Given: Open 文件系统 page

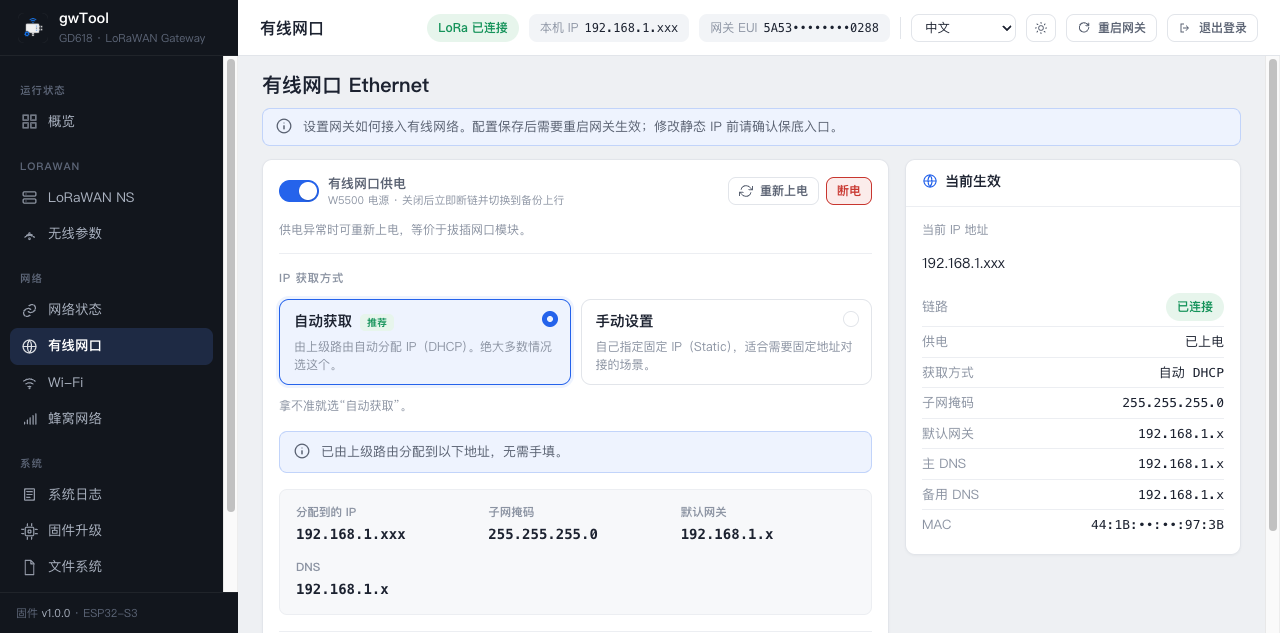Looking at the screenshot, I should 111,566.
